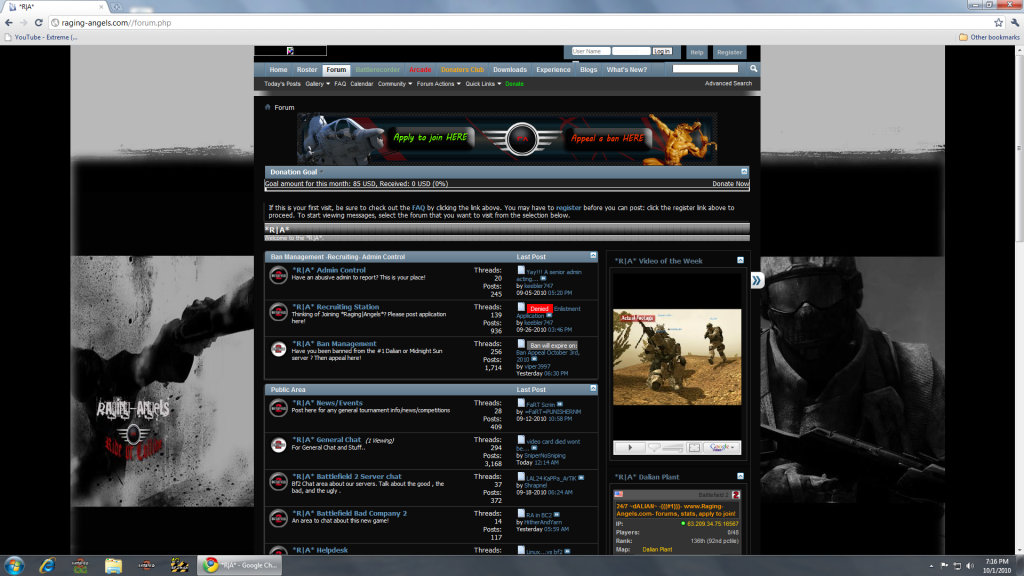This screenshot has height=576, width=1024.
Task: Click the video player volume slider
Action: coord(674,447)
